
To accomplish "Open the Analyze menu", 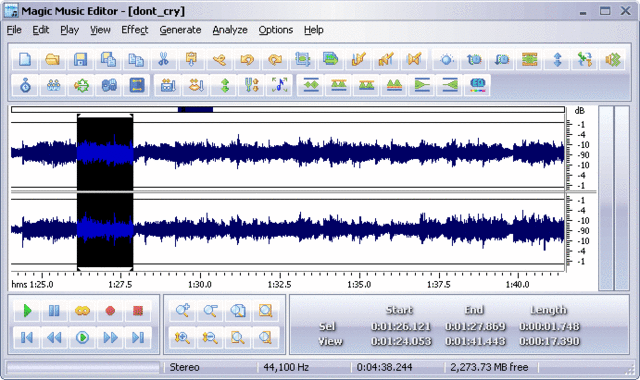I will click(x=230, y=30).
